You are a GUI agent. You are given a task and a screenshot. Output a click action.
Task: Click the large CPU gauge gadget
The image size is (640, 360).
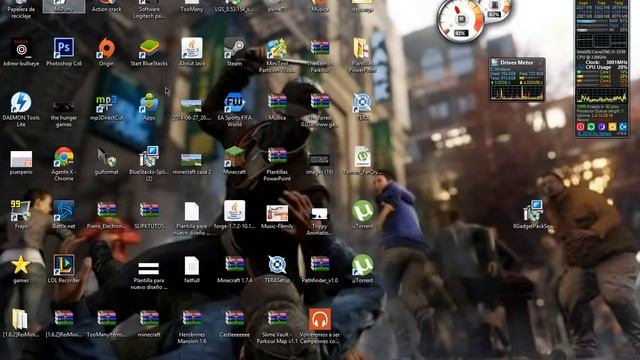click(460, 20)
